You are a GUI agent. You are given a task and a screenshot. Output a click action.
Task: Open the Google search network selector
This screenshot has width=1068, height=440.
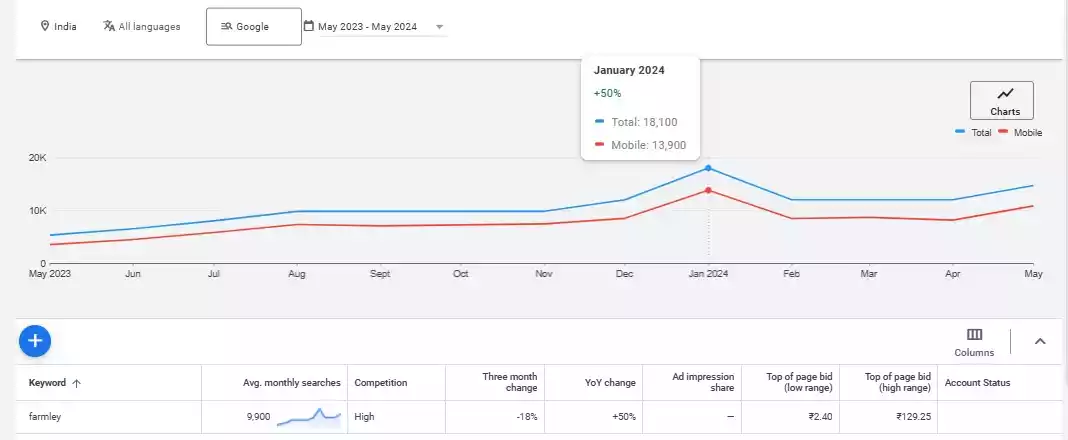pos(253,27)
